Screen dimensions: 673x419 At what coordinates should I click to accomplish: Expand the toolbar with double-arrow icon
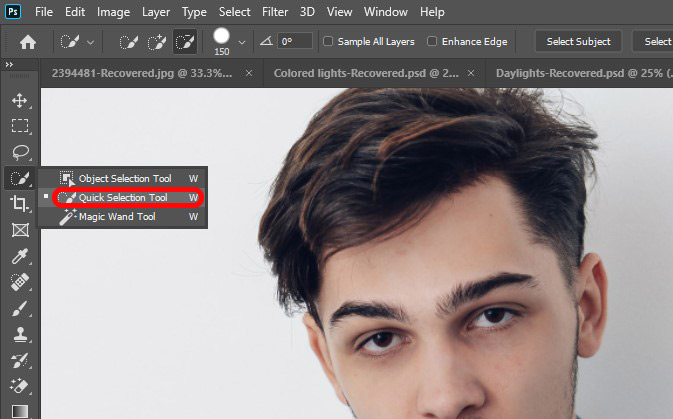coord(9,64)
